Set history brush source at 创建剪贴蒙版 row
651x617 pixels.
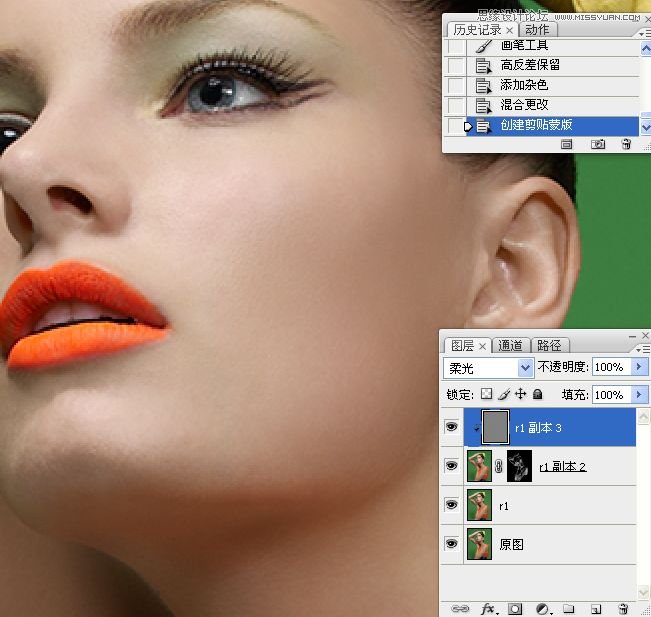(455, 126)
